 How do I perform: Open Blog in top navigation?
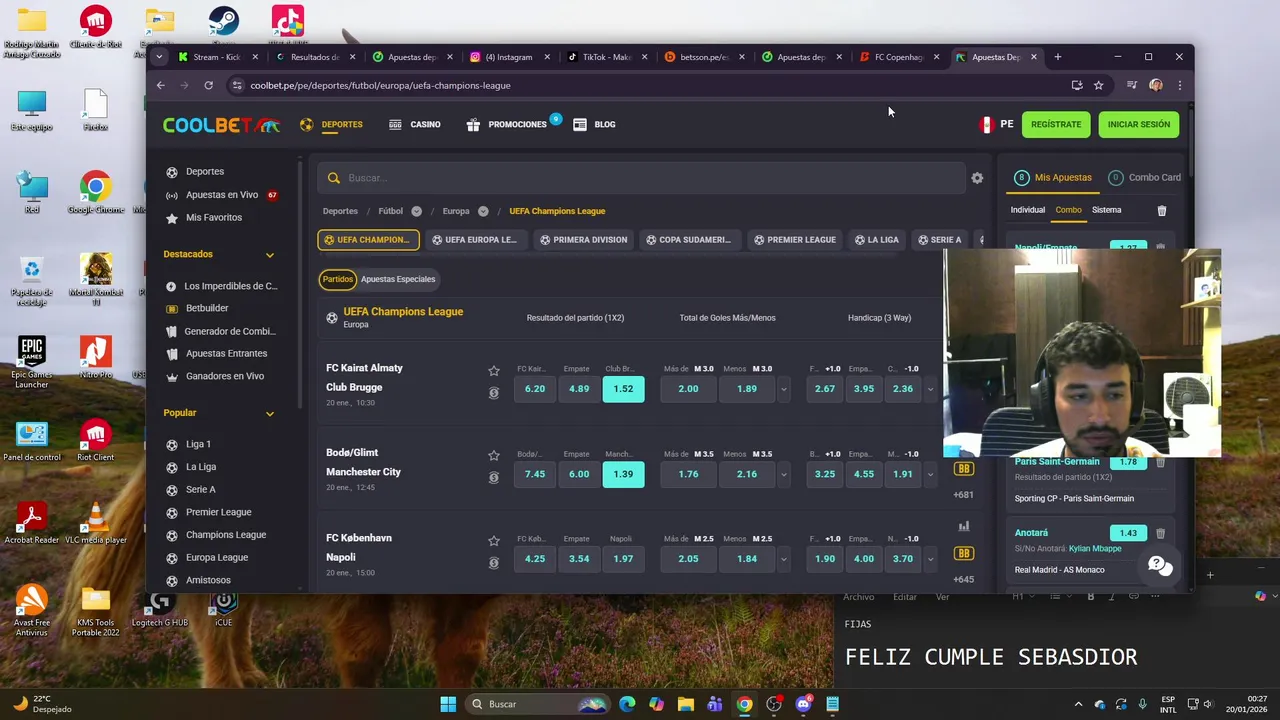pos(594,125)
